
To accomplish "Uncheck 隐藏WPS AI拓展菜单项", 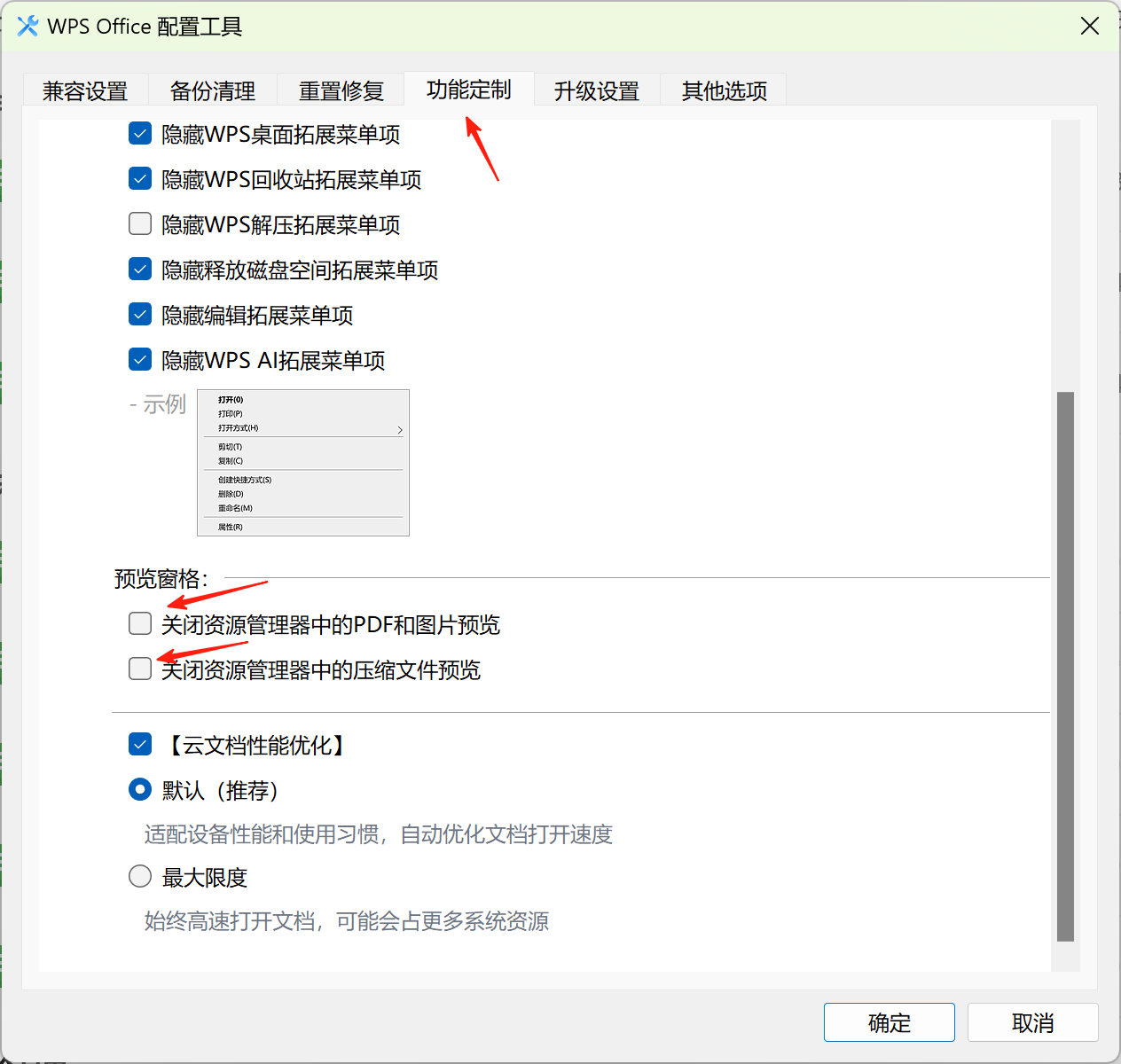I will 140,359.
